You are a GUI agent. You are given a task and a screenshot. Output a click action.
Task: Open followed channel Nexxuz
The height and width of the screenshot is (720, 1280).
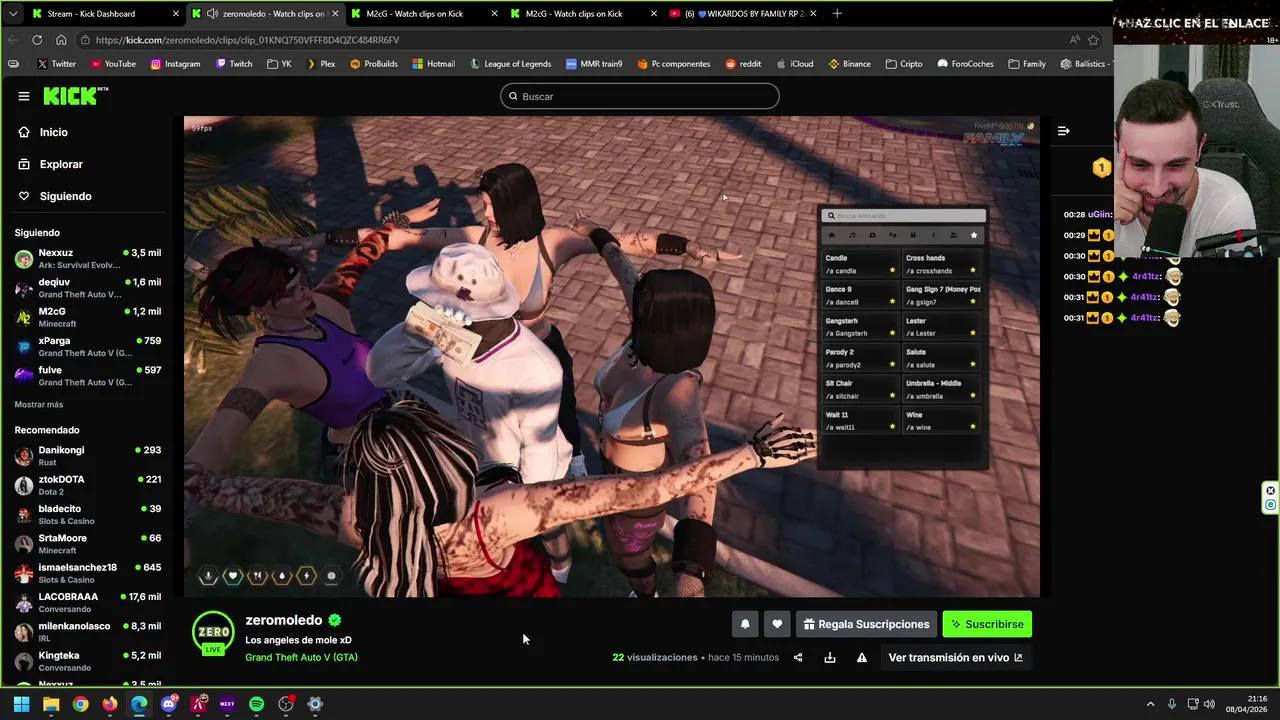tap(88, 259)
